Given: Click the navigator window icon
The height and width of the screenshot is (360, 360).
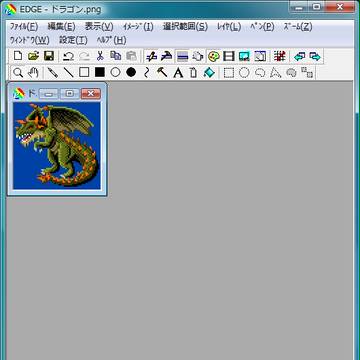Looking at the screenshot, I should point(260,56).
